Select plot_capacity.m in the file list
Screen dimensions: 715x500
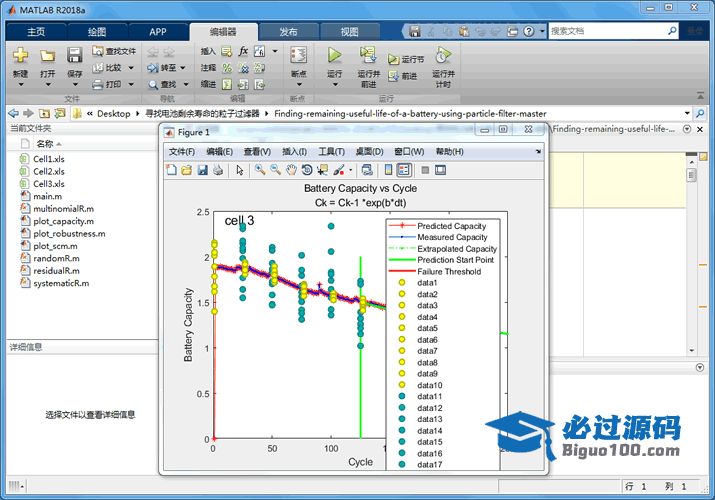point(63,221)
